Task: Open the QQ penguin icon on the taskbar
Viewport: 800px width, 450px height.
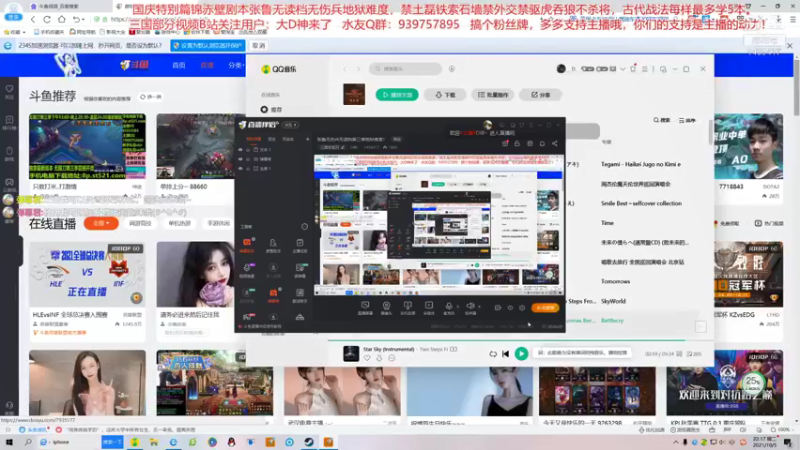Action: point(232,442)
